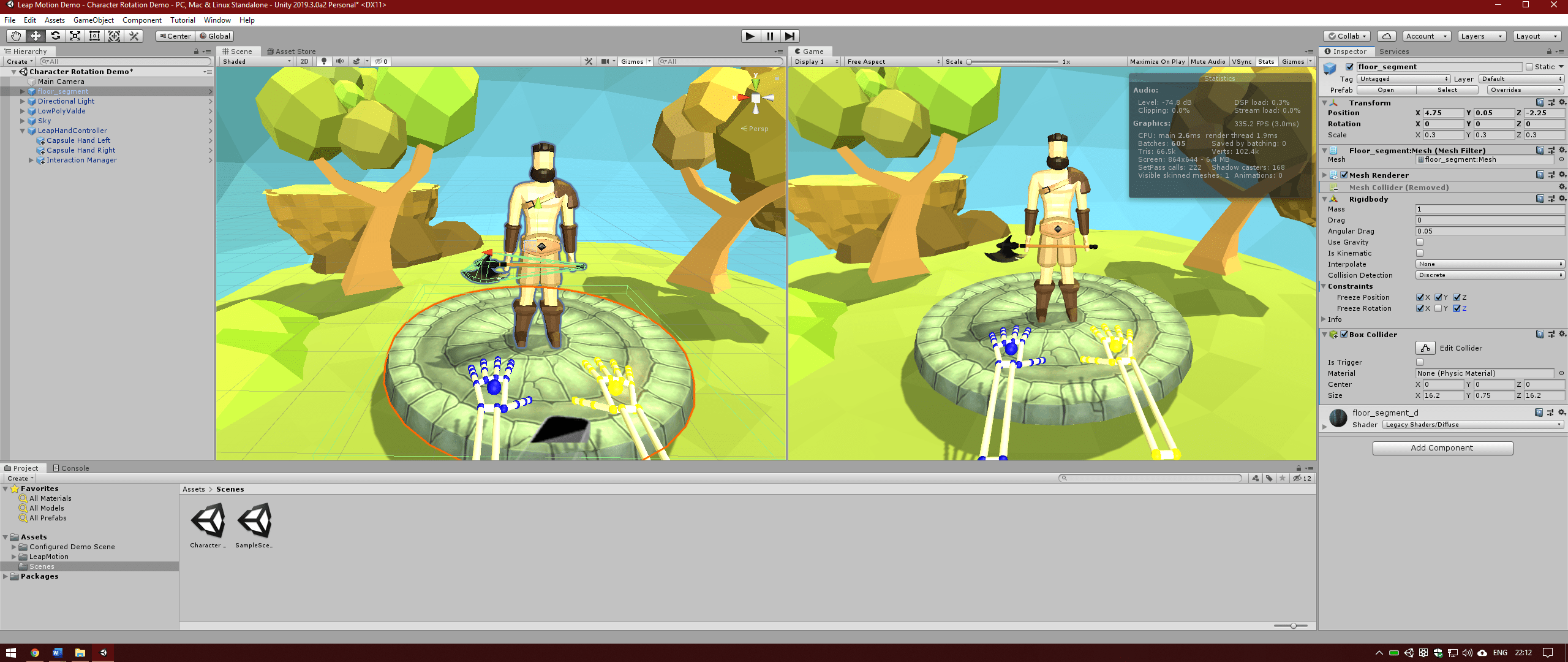Screen dimensions: 1568x662
Task: Open the Layout dropdown
Action: click(x=1536, y=36)
